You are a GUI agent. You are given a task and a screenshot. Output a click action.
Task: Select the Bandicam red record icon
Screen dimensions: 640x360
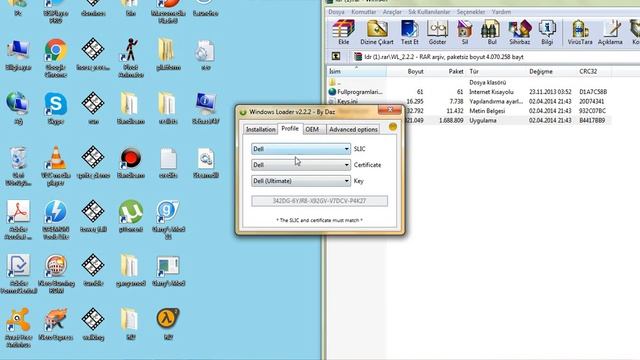[x=131, y=162]
